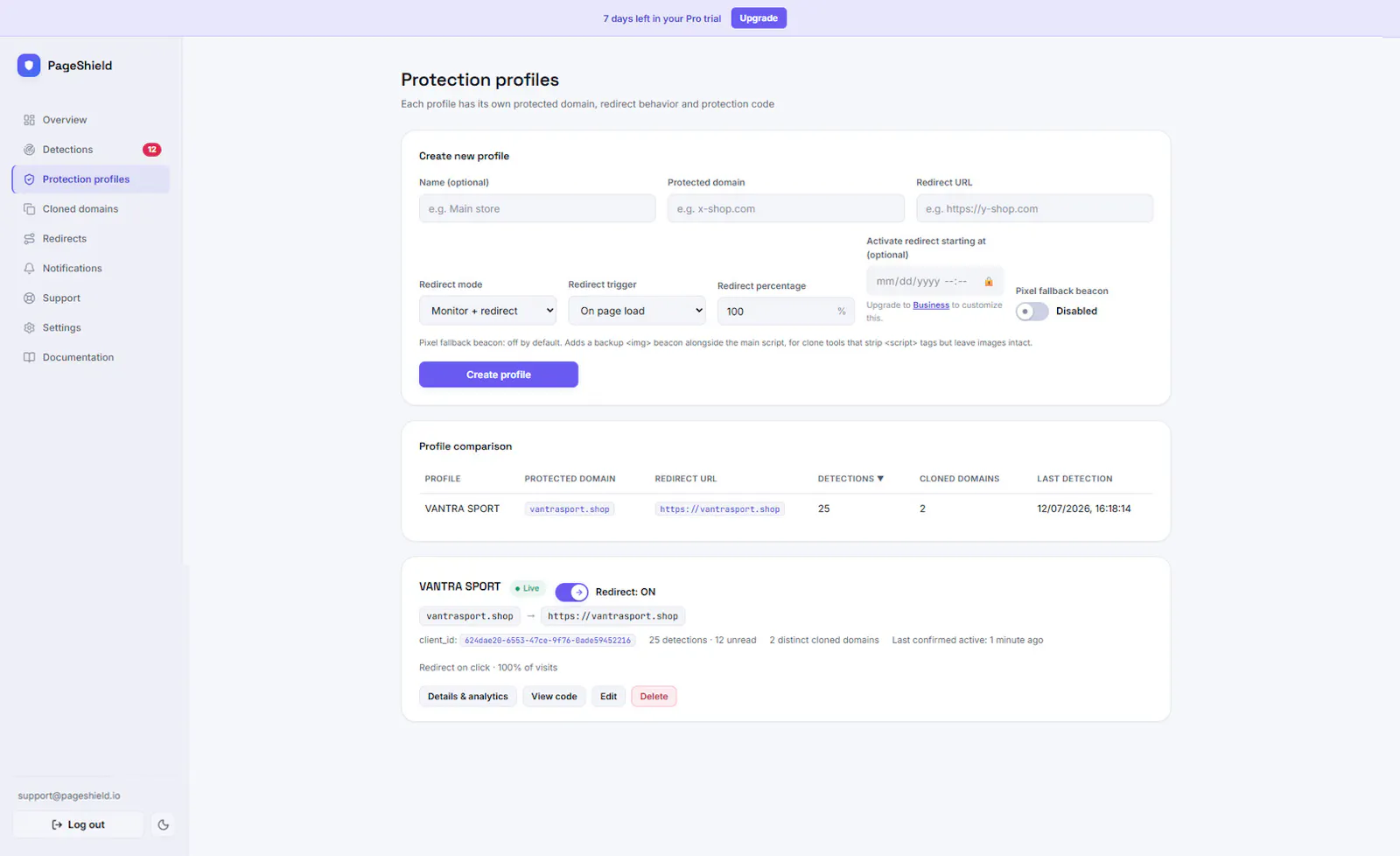Image resolution: width=1400 pixels, height=856 pixels.
Task: Delete the VANTRA SPORT profile
Action: coord(654,697)
